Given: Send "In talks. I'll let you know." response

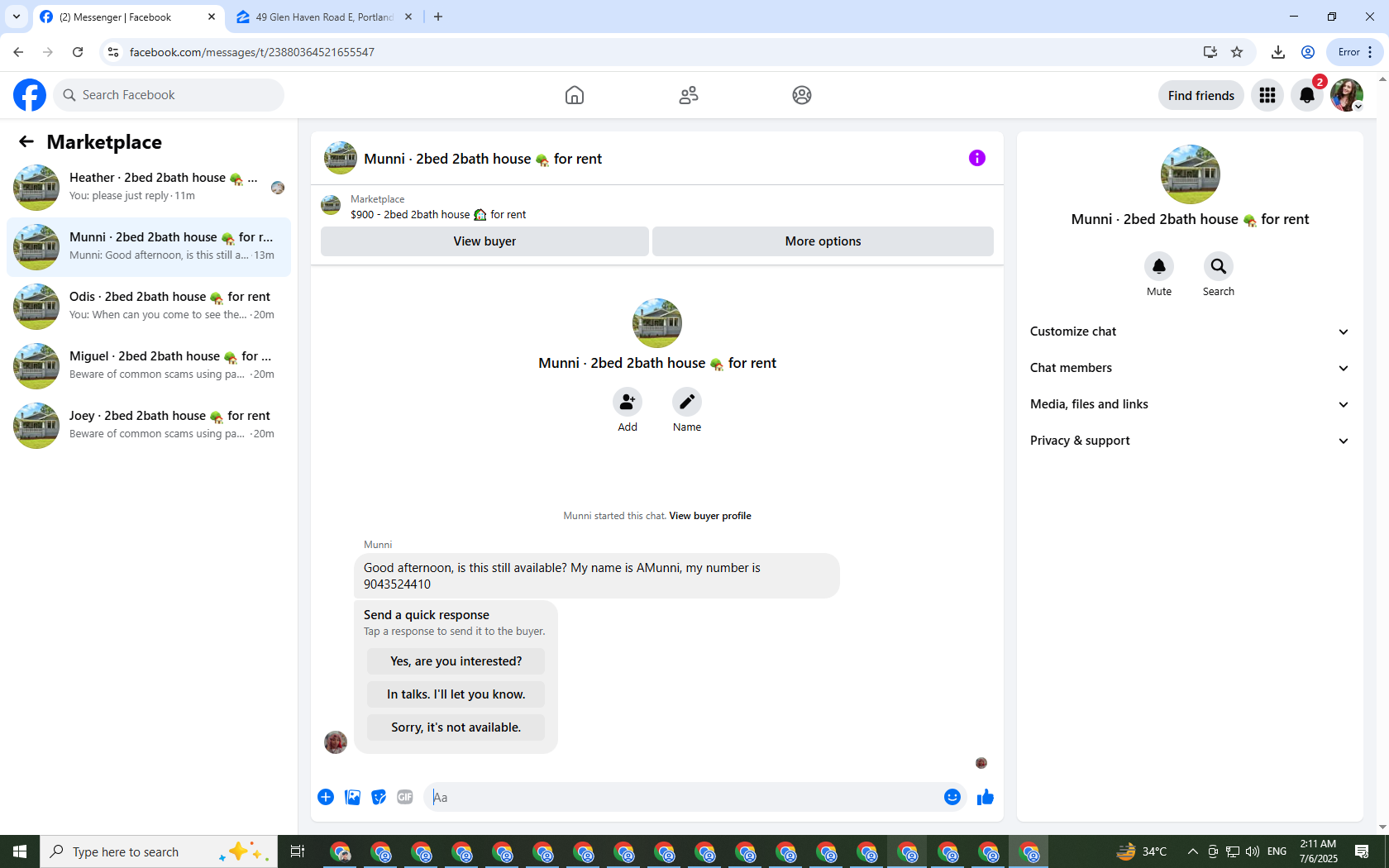Looking at the screenshot, I should click(x=456, y=694).
